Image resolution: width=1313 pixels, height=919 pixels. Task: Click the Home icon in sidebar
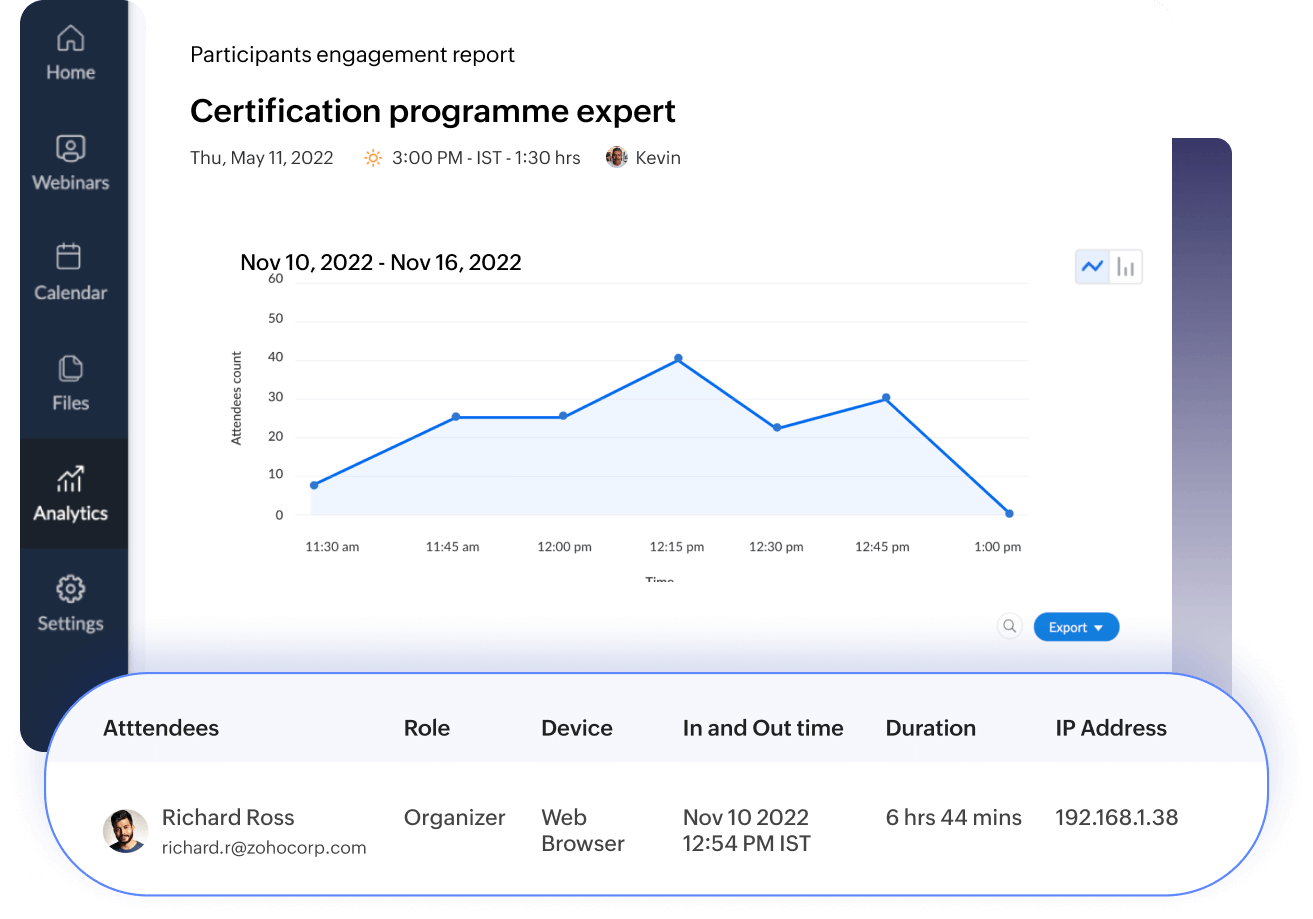coord(70,39)
